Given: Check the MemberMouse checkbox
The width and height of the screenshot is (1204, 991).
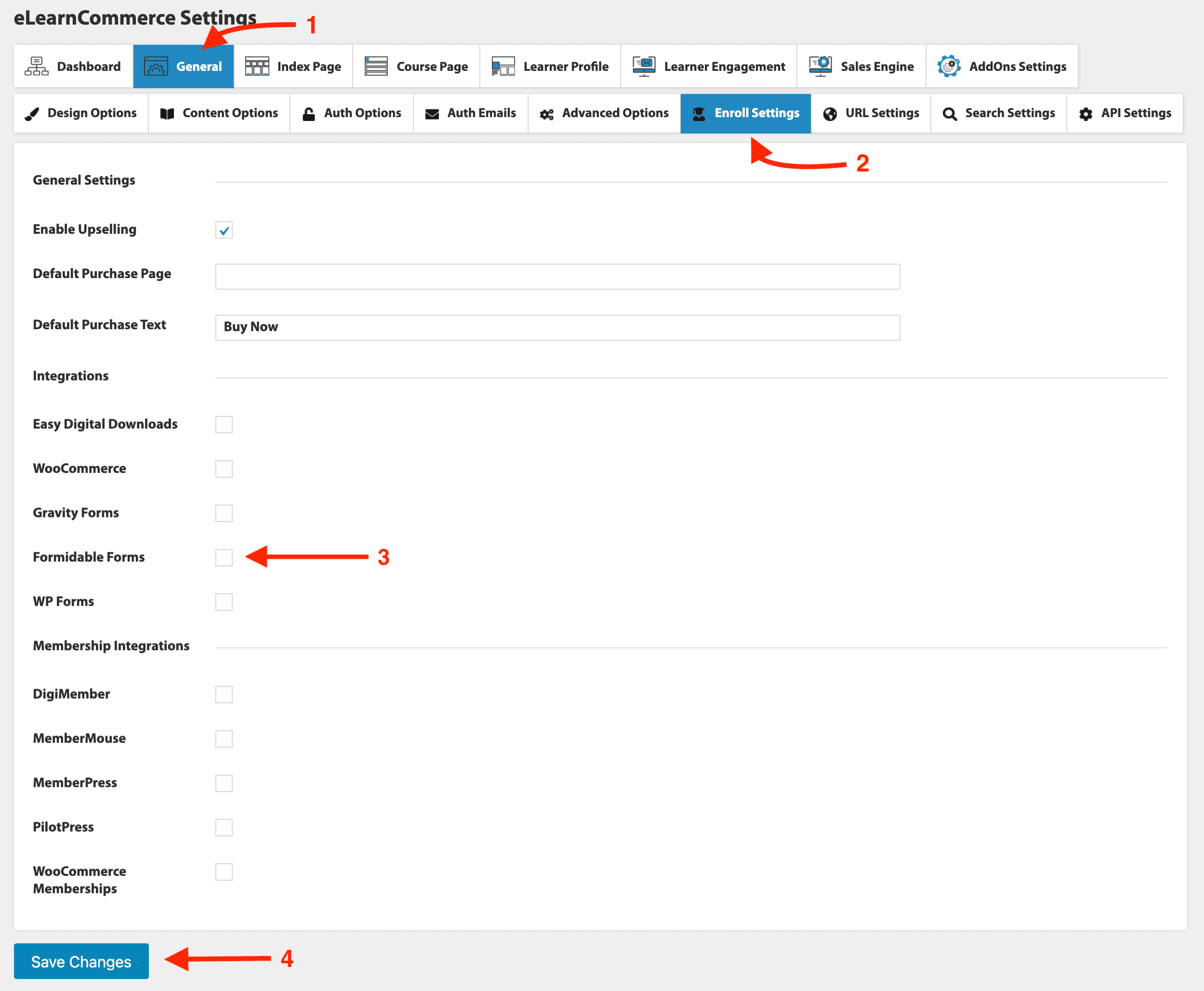Looking at the screenshot, I should tap(224, 739).
